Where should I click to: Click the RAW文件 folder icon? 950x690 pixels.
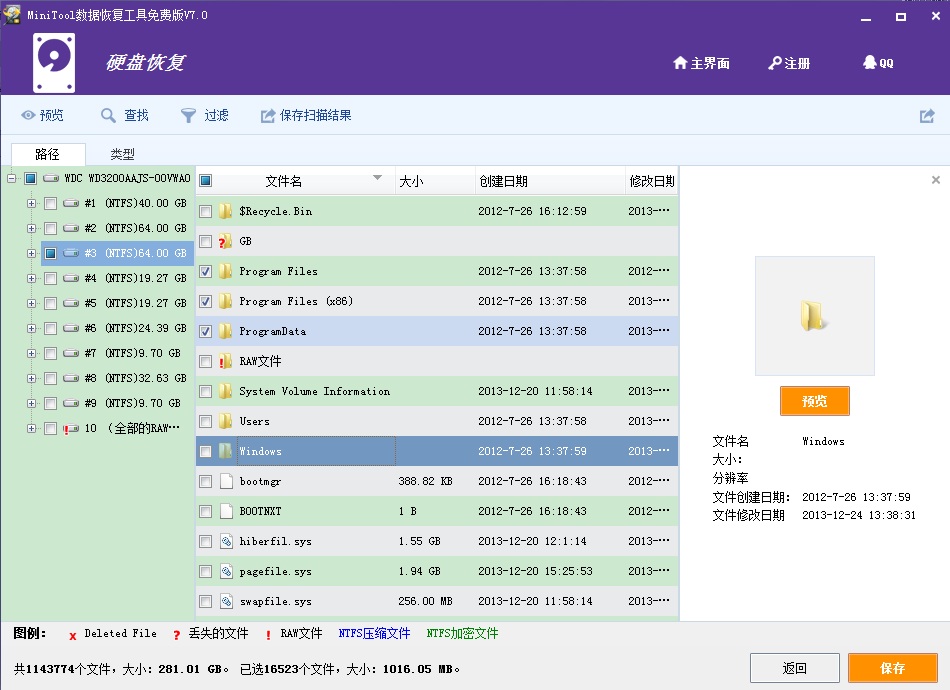pyautogui.click(x=225, y=362)
